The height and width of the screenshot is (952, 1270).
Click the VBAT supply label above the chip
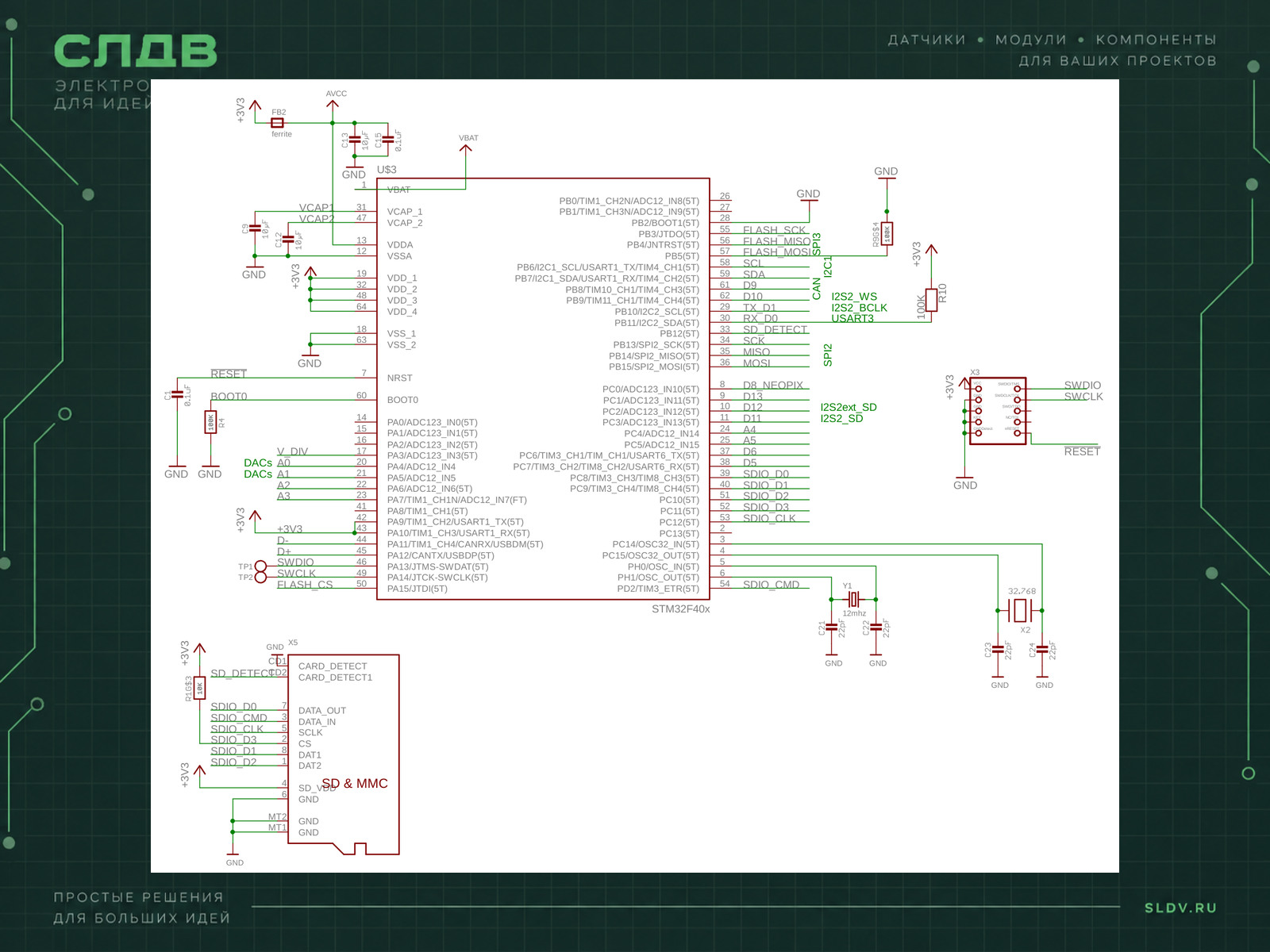(468, 138)
